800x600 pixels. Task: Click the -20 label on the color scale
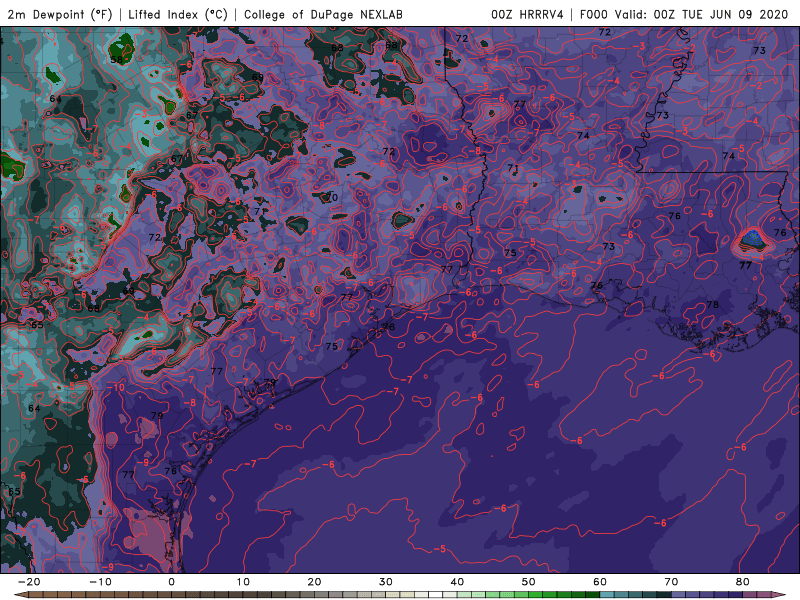[29, 582]
